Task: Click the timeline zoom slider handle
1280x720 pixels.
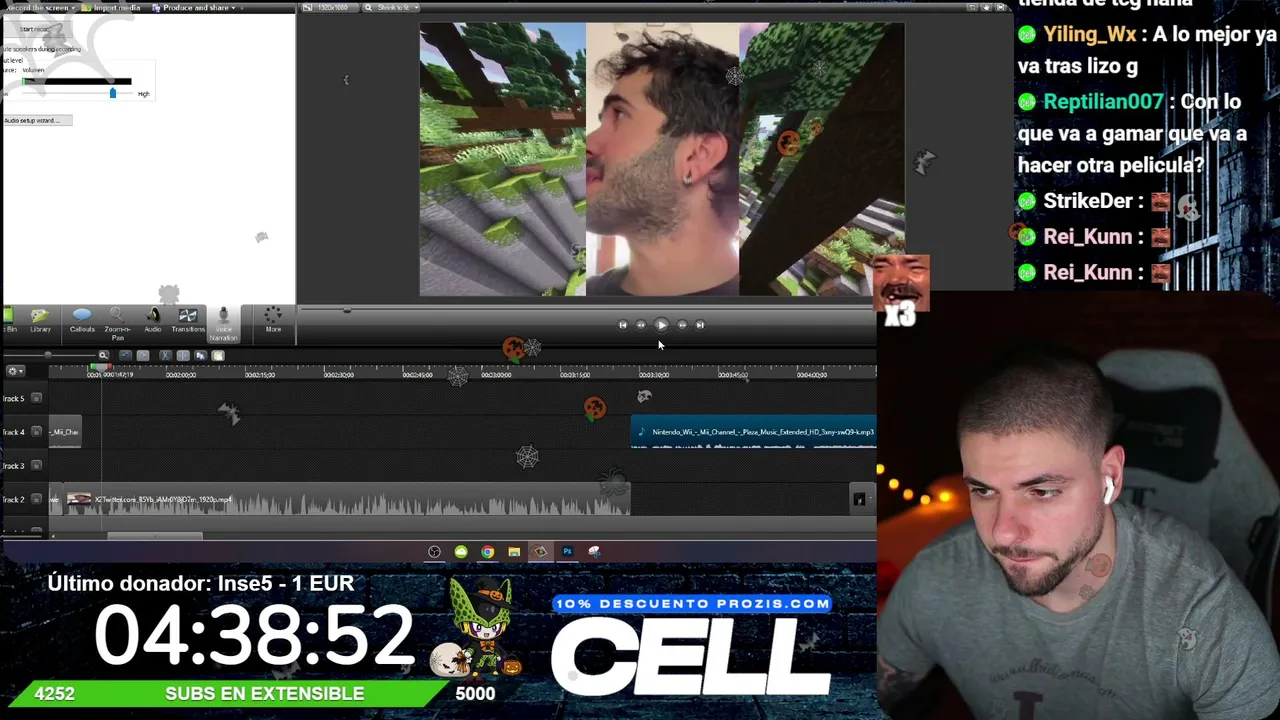Action: pos(47,355)
